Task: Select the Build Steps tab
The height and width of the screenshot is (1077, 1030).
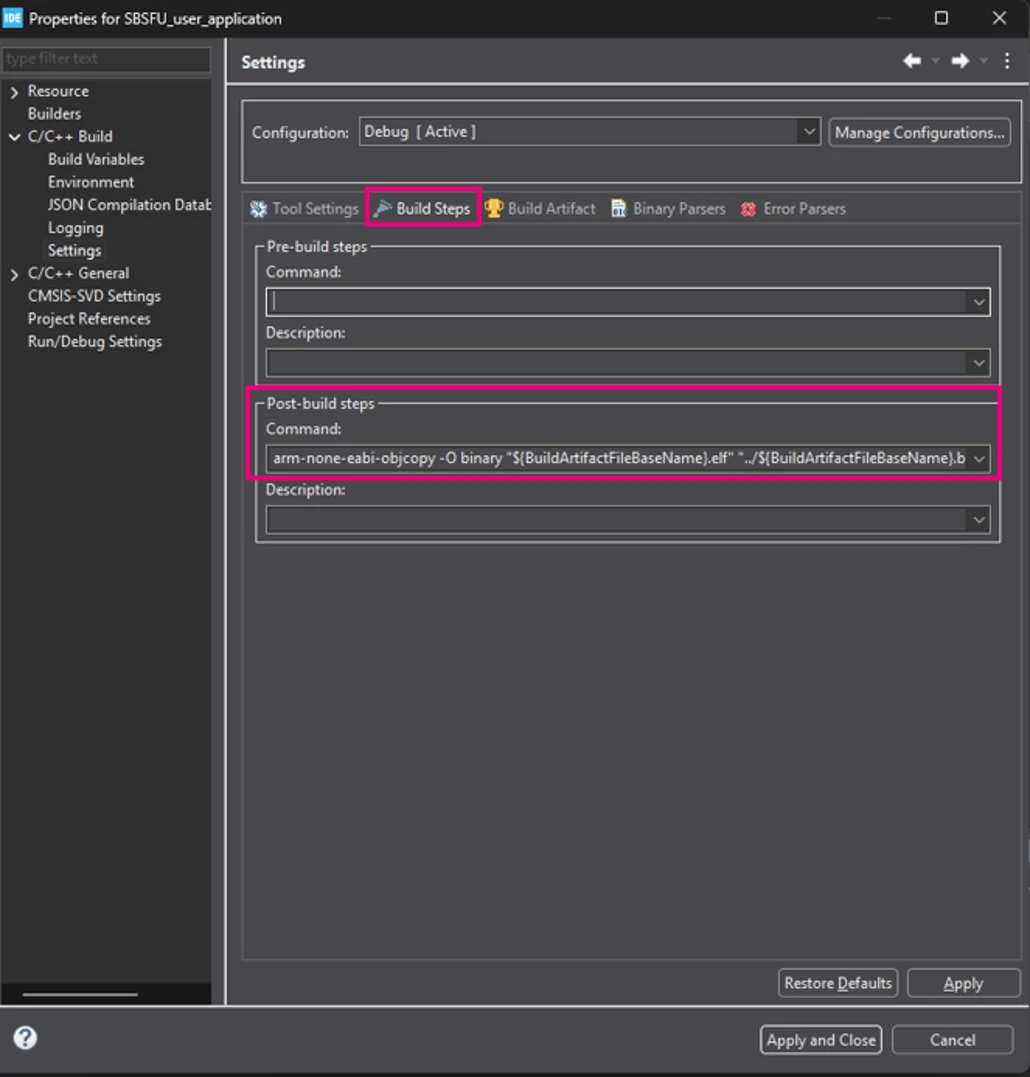Action: click(423, 208)
